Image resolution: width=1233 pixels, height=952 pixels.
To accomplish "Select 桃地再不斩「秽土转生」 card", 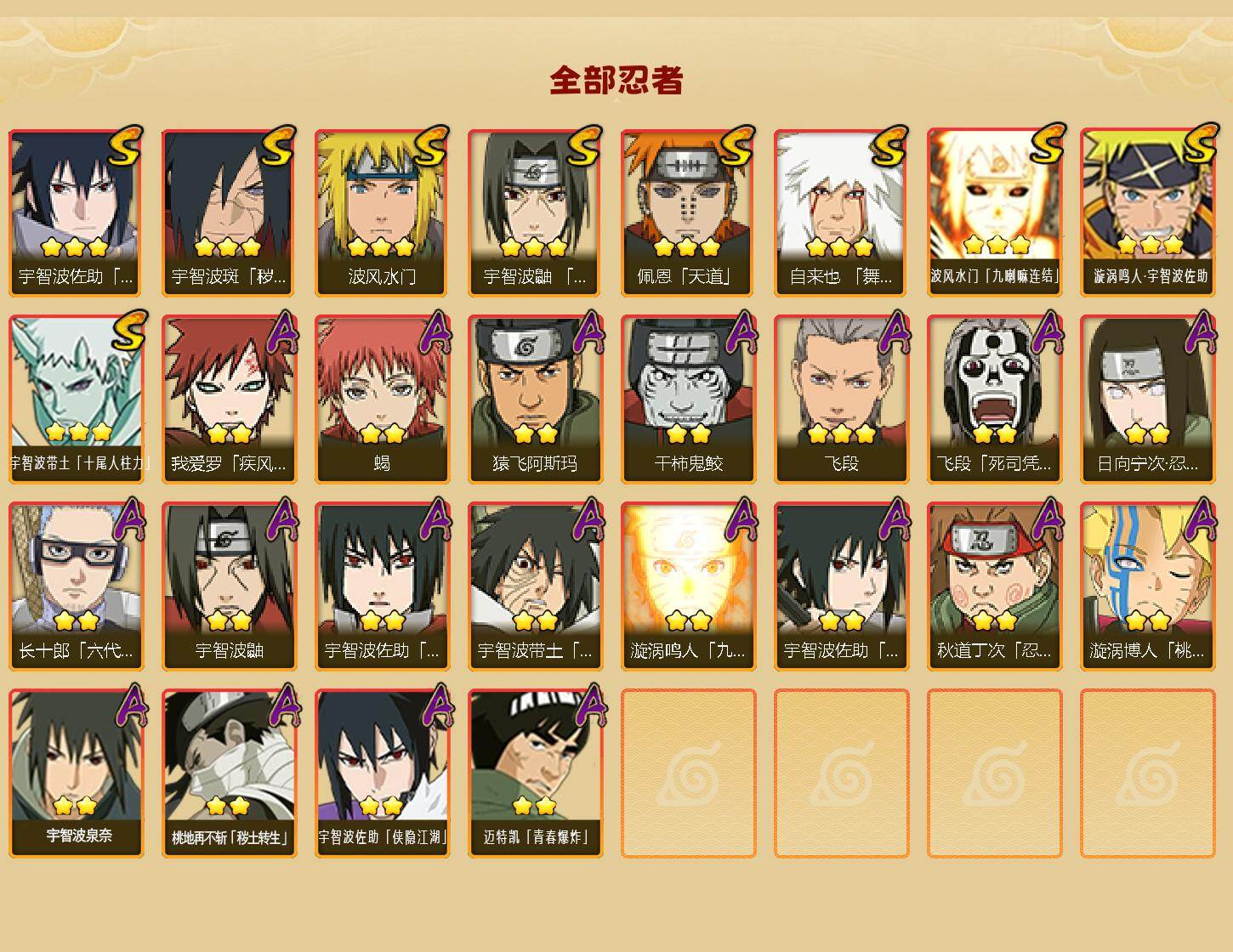I will 229,773.
